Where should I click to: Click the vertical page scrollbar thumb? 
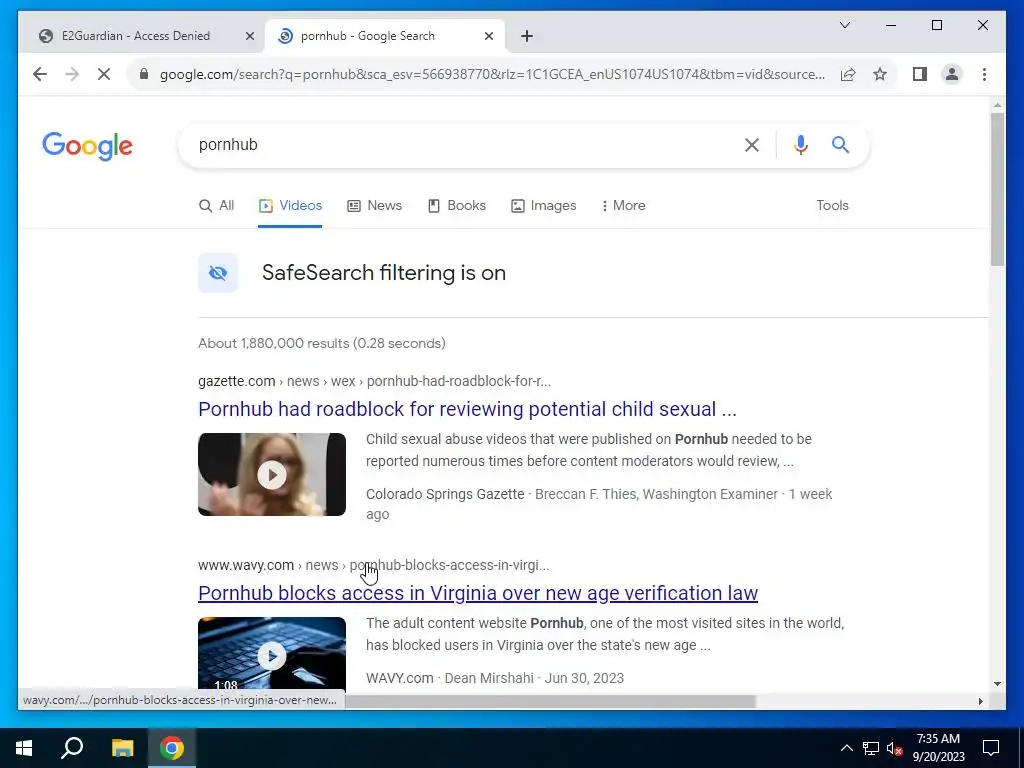(x=997, y=189)
